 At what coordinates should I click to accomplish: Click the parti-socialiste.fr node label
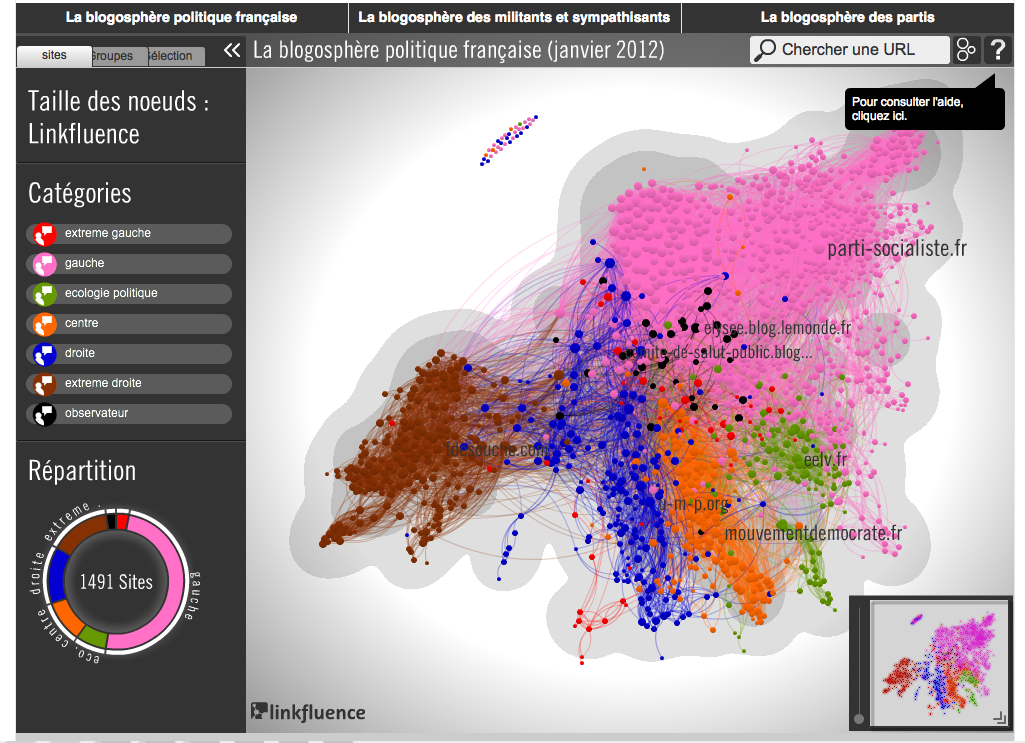(x=897, y=249)
